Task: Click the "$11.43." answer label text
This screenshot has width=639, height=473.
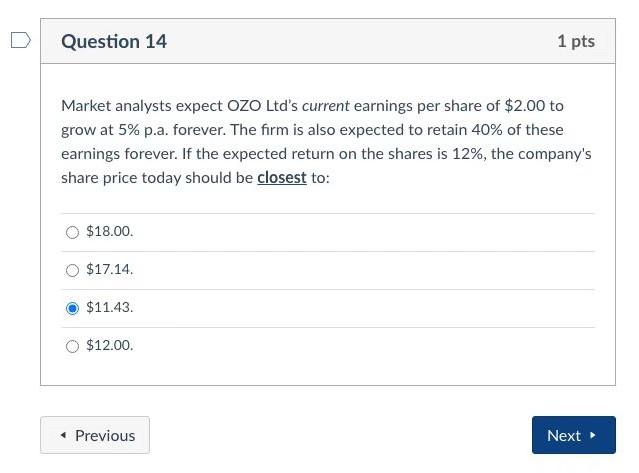Action: 110,308
